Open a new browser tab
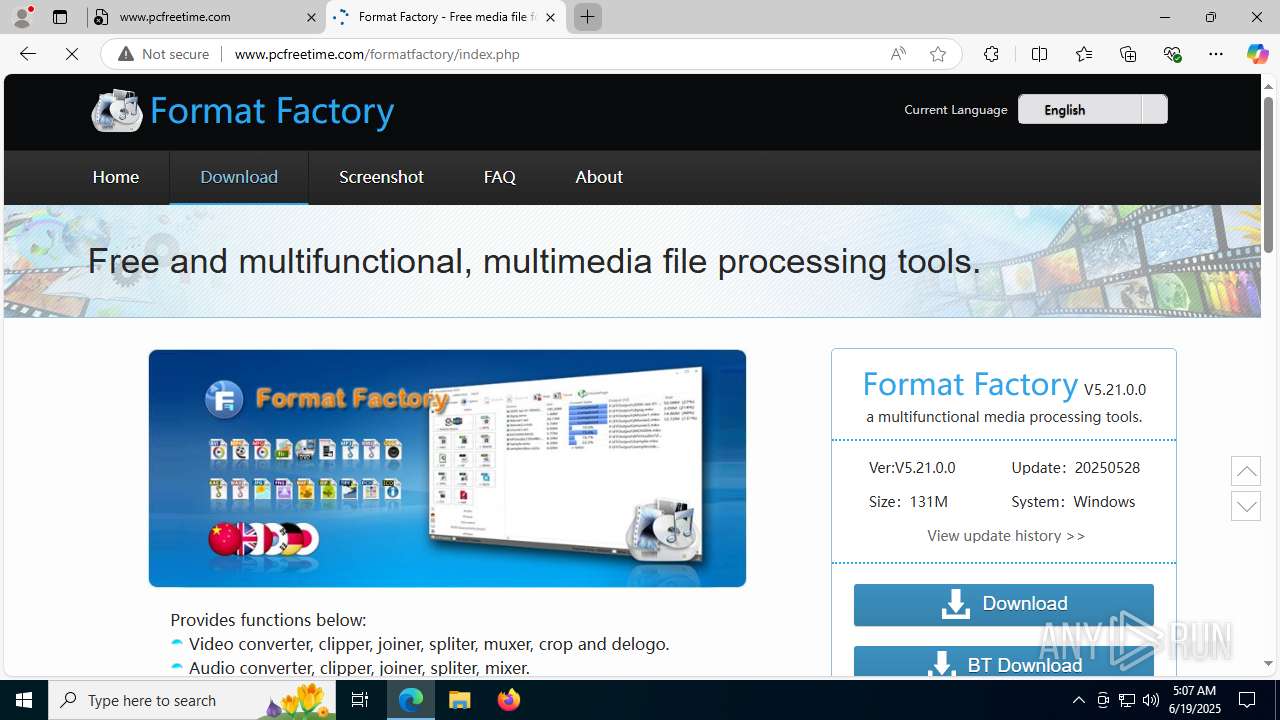The width and height of the screenshot is (1280, 720). pyautogui.click(x=588, y=17)
